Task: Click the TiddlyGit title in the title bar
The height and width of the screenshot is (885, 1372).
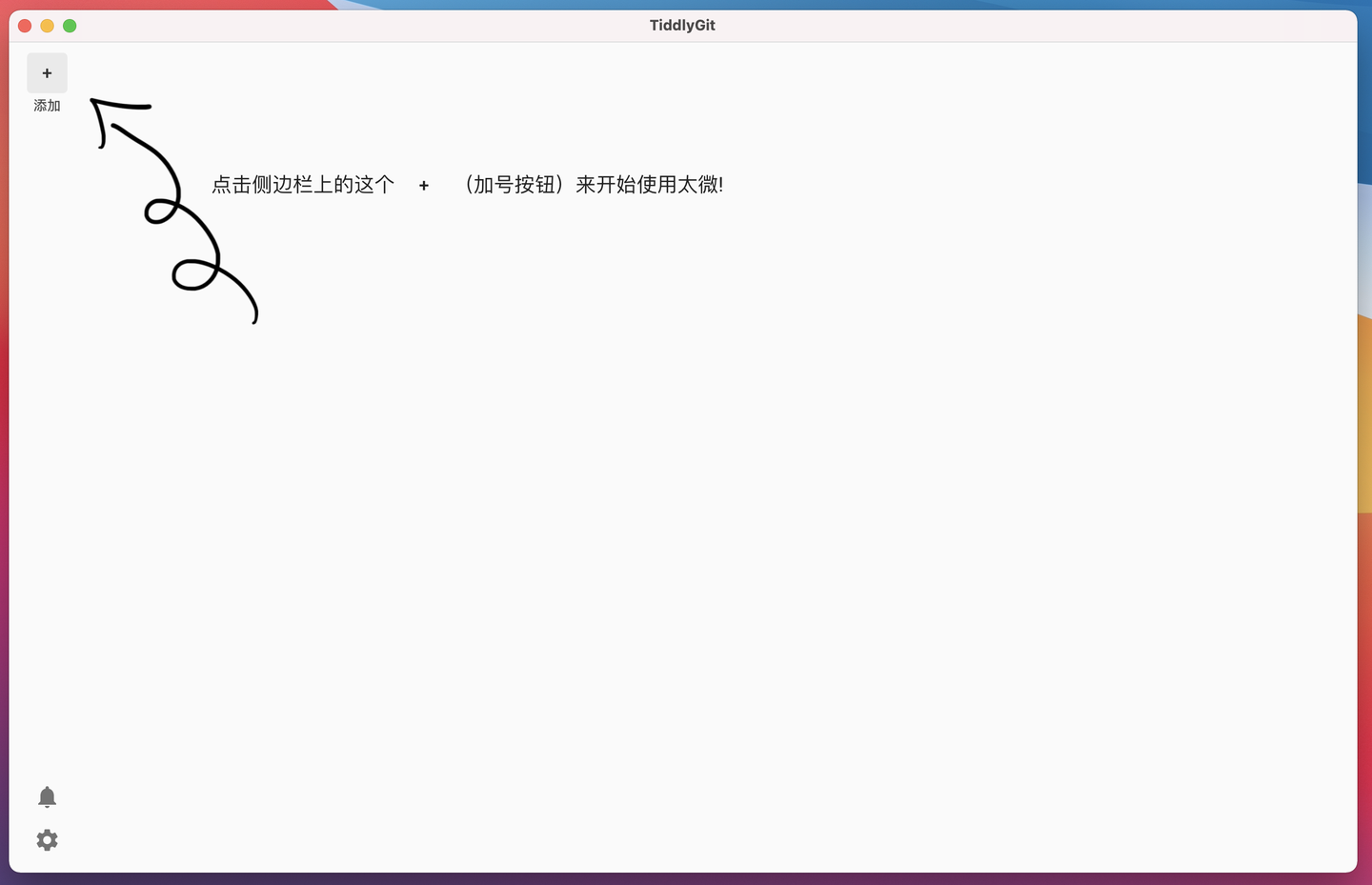Action: [682, 25]
